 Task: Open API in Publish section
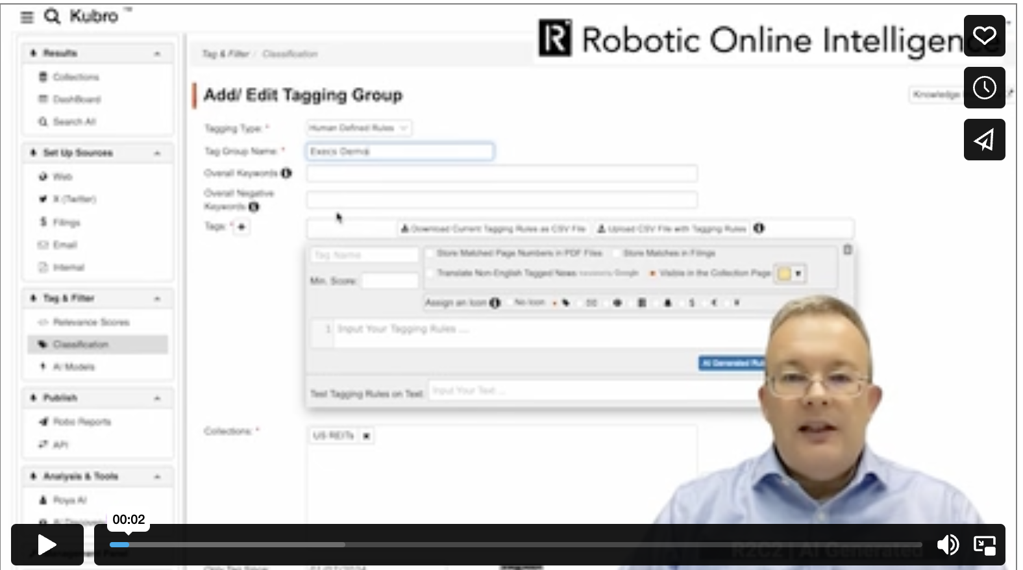(53, 445)
